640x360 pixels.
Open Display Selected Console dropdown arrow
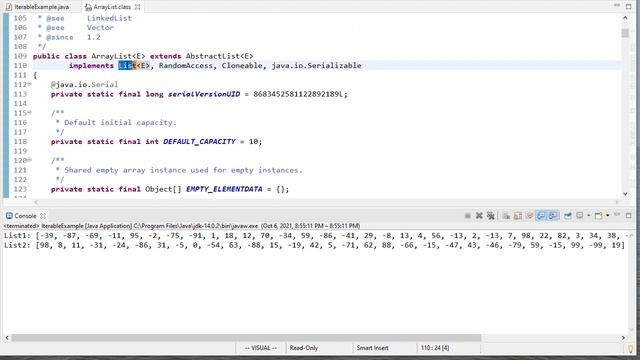click(589, 216)
